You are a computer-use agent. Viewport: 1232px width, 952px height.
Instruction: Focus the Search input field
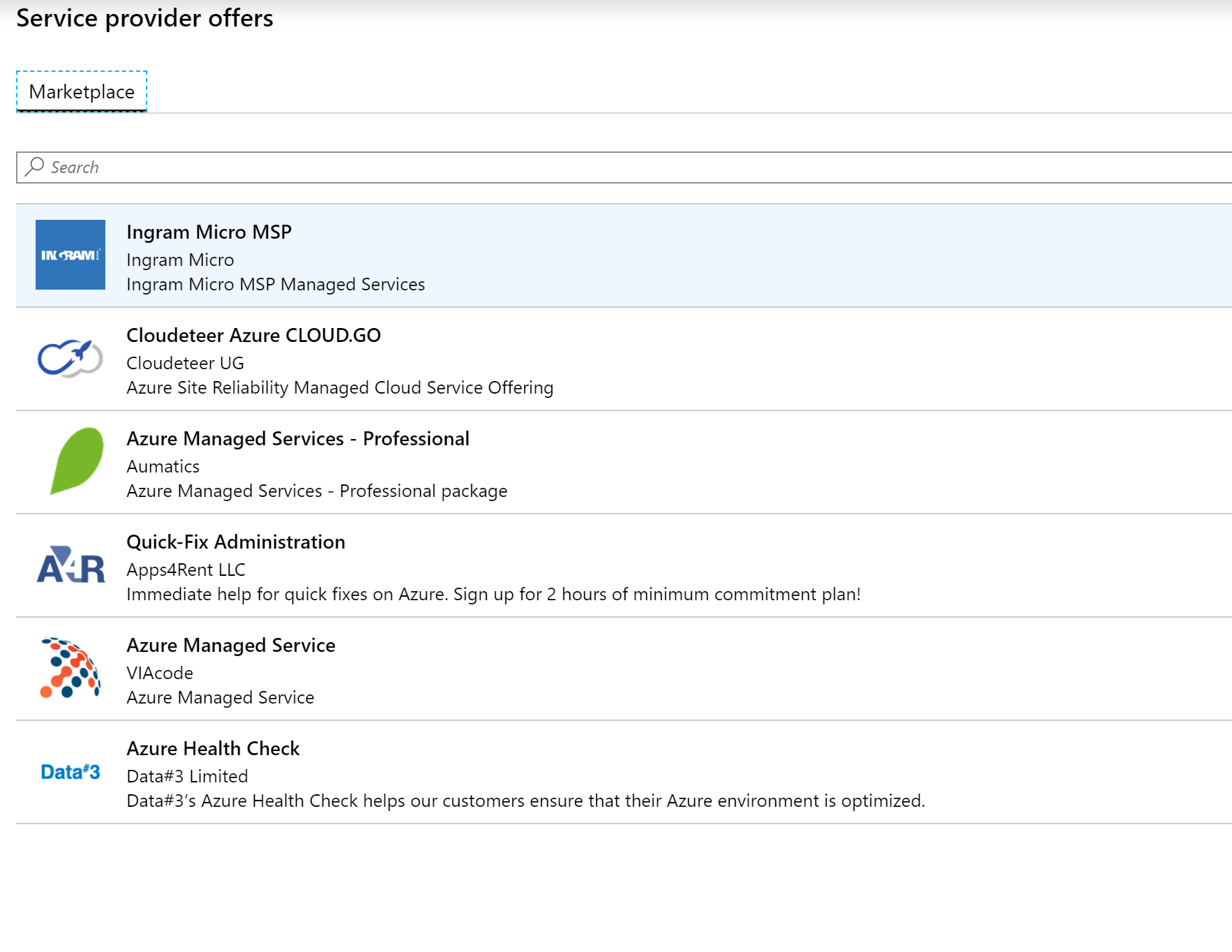pos(624,168)
